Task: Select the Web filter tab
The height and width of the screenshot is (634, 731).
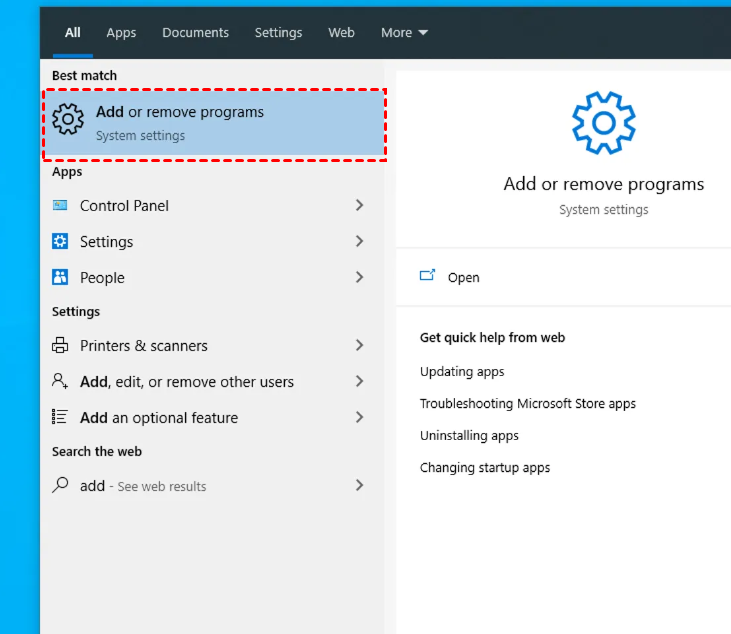Action: pyautogui.click(x=341, y=33)
